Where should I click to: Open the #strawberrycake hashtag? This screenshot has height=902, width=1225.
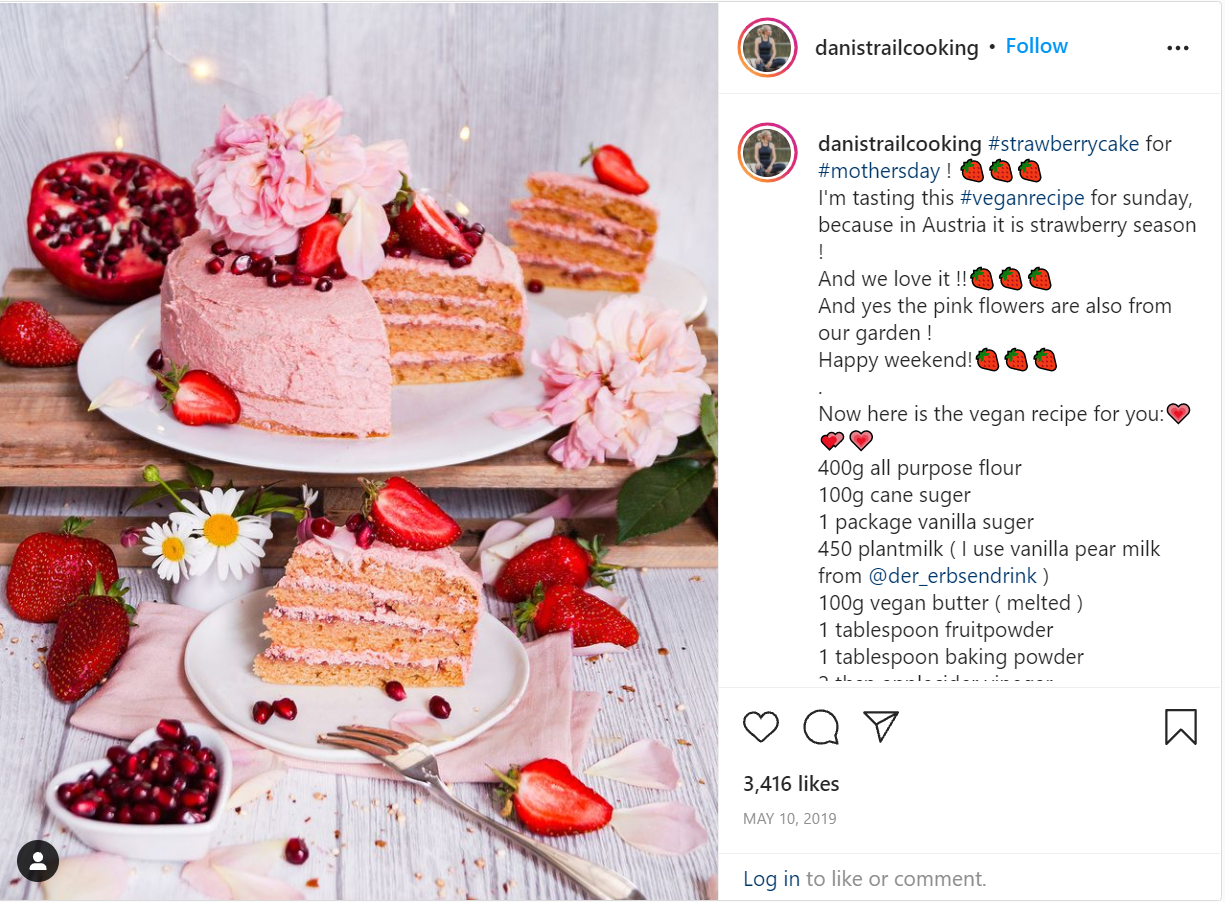click(1063, 144)
